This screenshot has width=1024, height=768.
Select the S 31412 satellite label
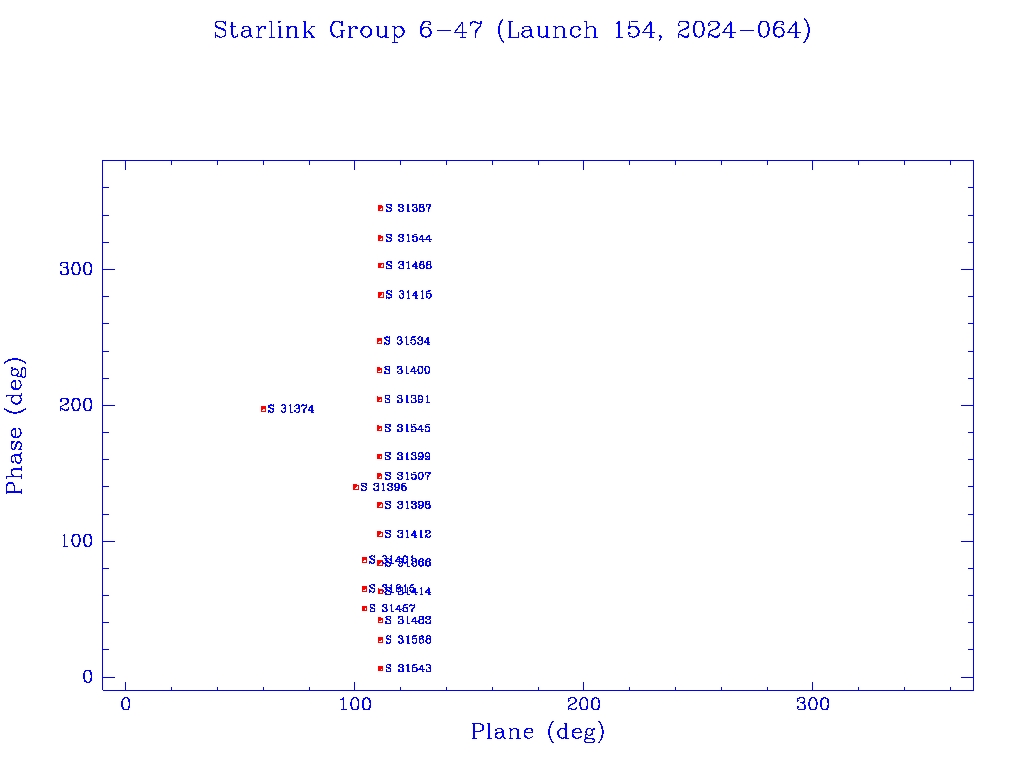[408, 534]
